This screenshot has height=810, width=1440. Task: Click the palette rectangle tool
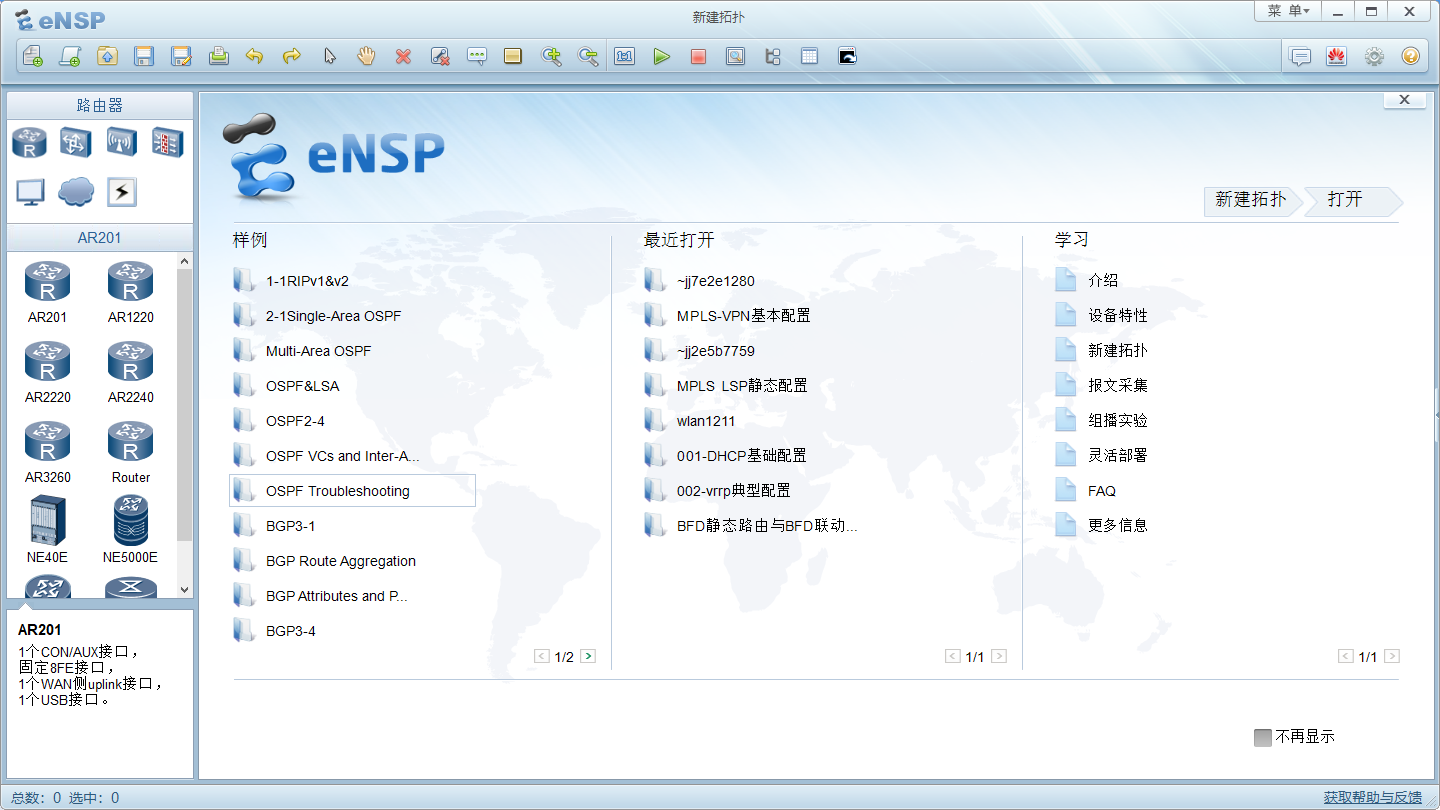click(513, 56)
